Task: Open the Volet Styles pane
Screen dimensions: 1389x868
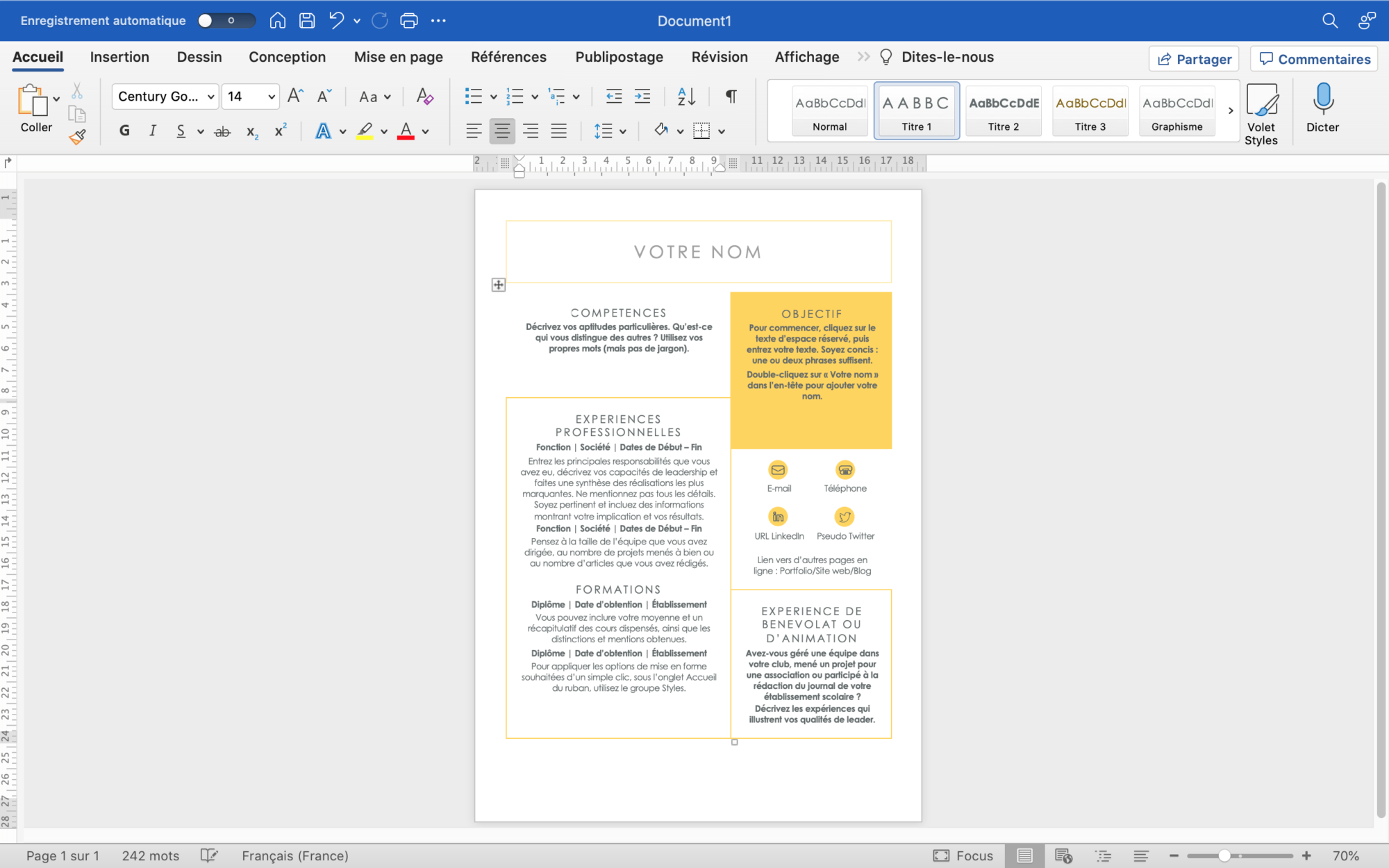Action: click(x=1261, y=115)
